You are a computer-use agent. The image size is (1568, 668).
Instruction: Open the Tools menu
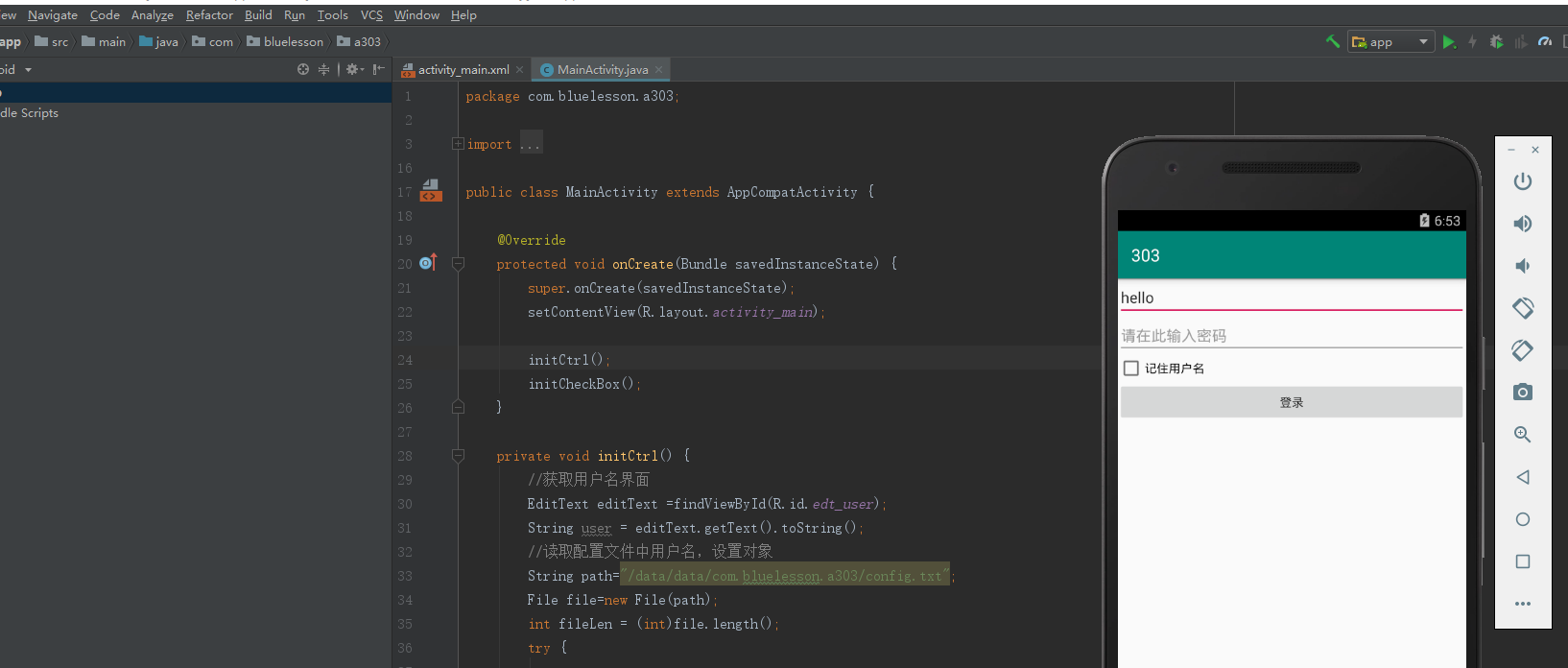click(x=333, y=15)
